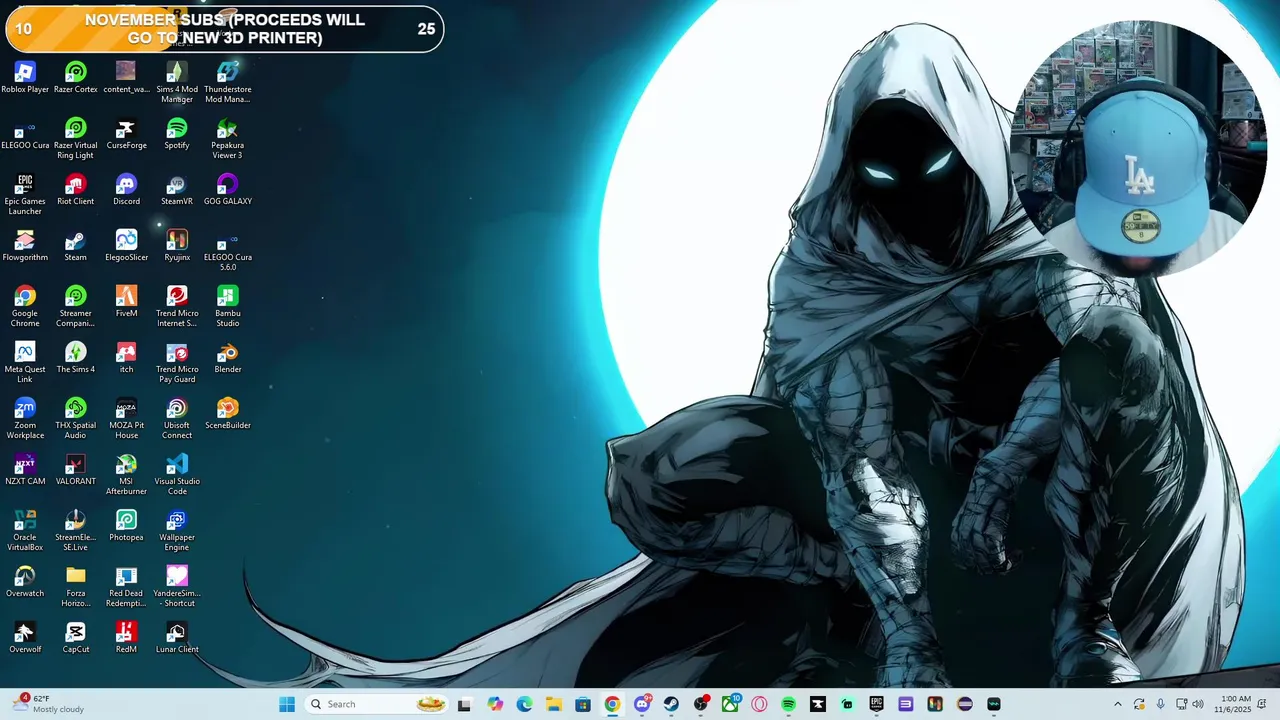Open the NZXT CAM desktop shortcut

click(25, 470)
